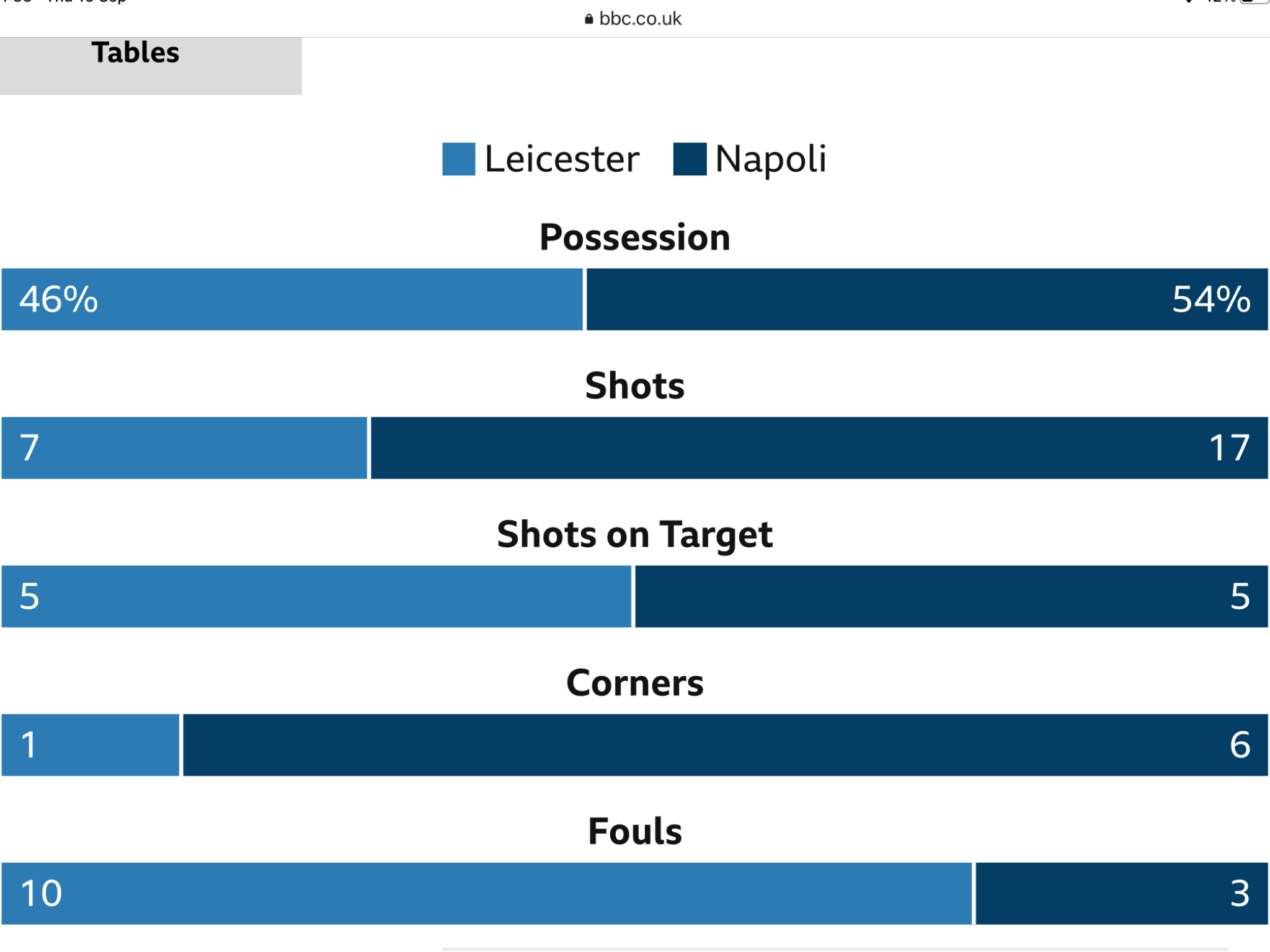Image resolution: width=1270 pixels, height=952 pixels.
Task: Click the Leicester 46% possession bar
Action: 292,299
